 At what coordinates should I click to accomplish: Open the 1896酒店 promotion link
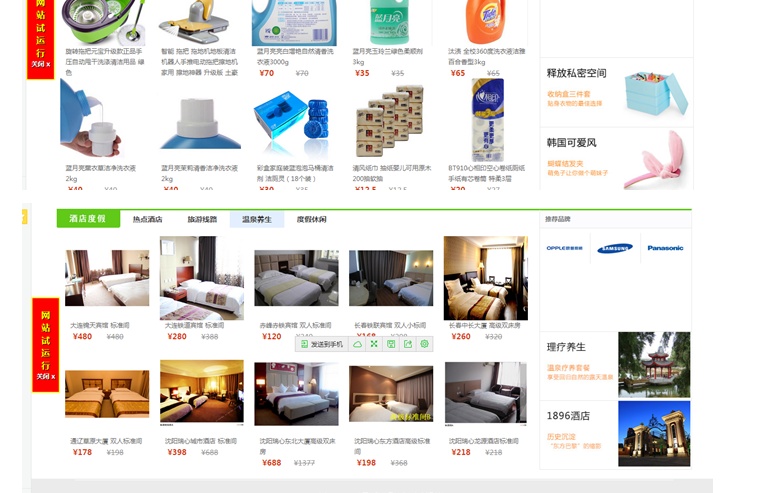click(568, 416)
